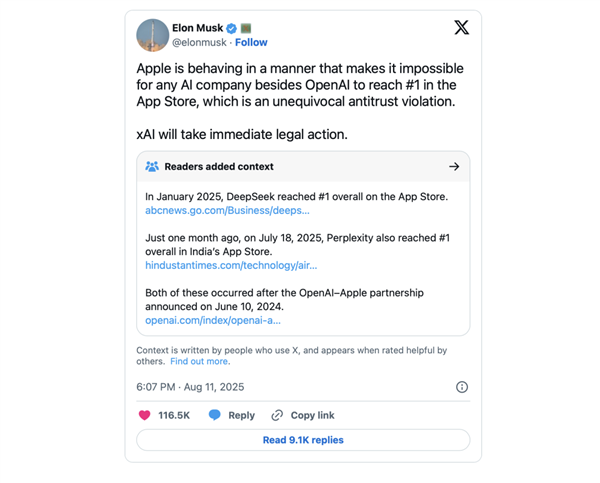Click the heart like icon
The height and width of the screenshot is (483, 600).
(x=145, y=415)
